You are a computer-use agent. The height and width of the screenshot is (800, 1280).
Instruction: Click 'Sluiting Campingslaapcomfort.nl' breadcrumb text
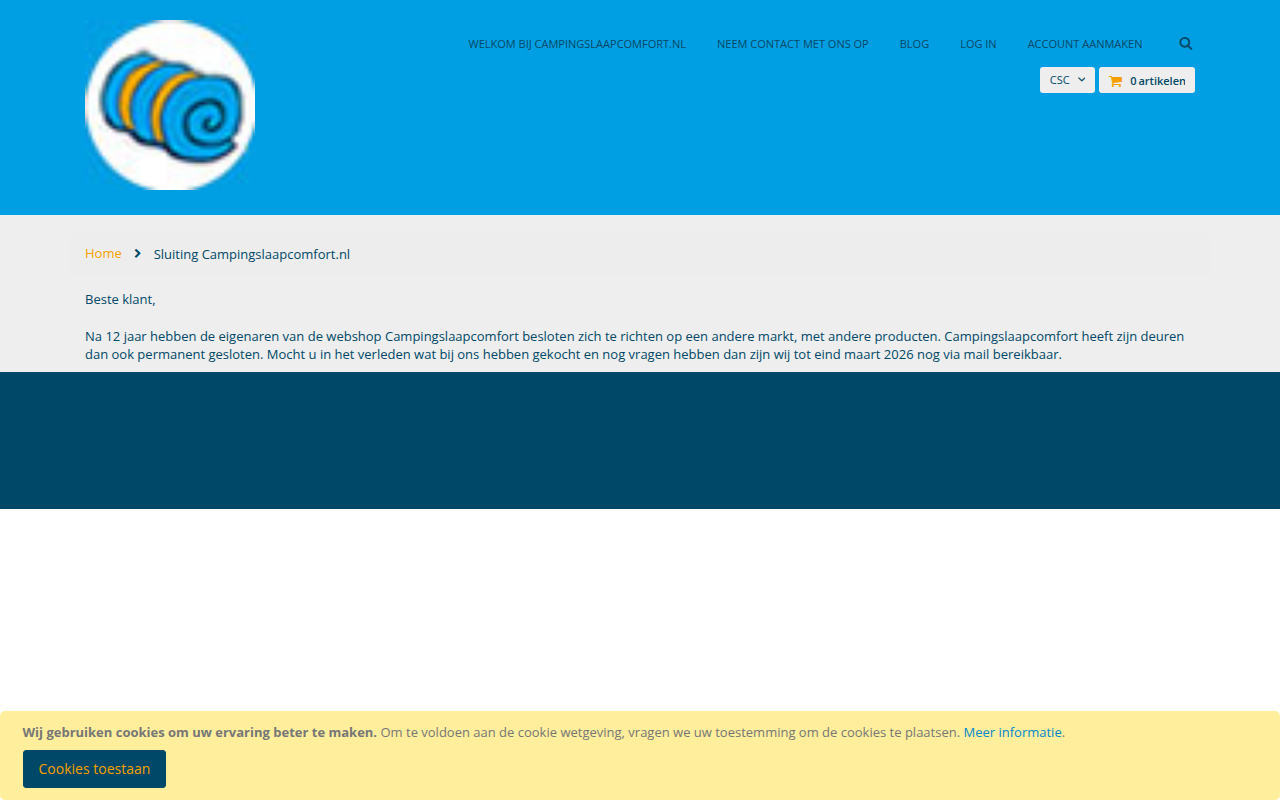(252, 254)
